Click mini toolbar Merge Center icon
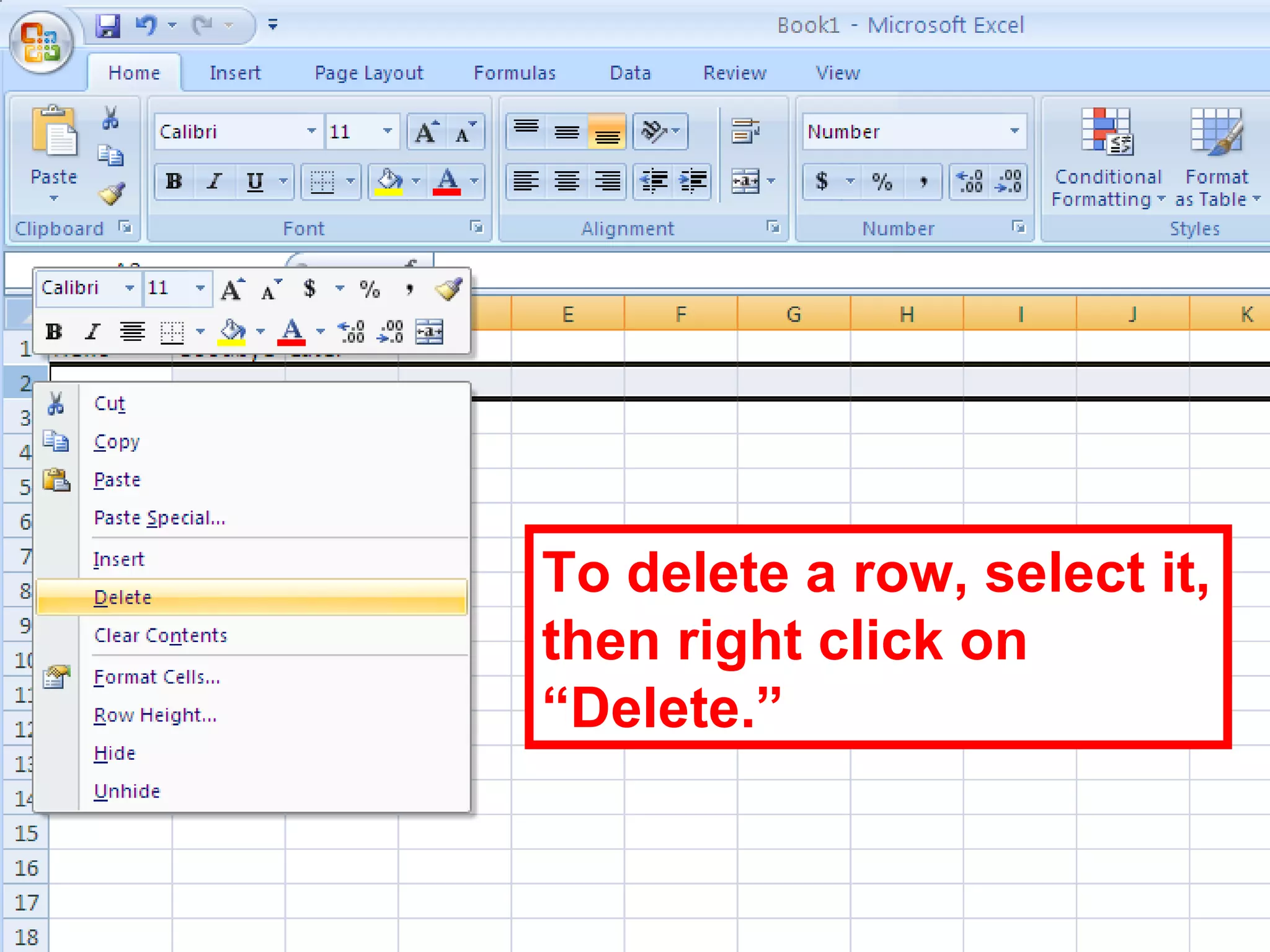1270x952 pixels. coord(429,332)
